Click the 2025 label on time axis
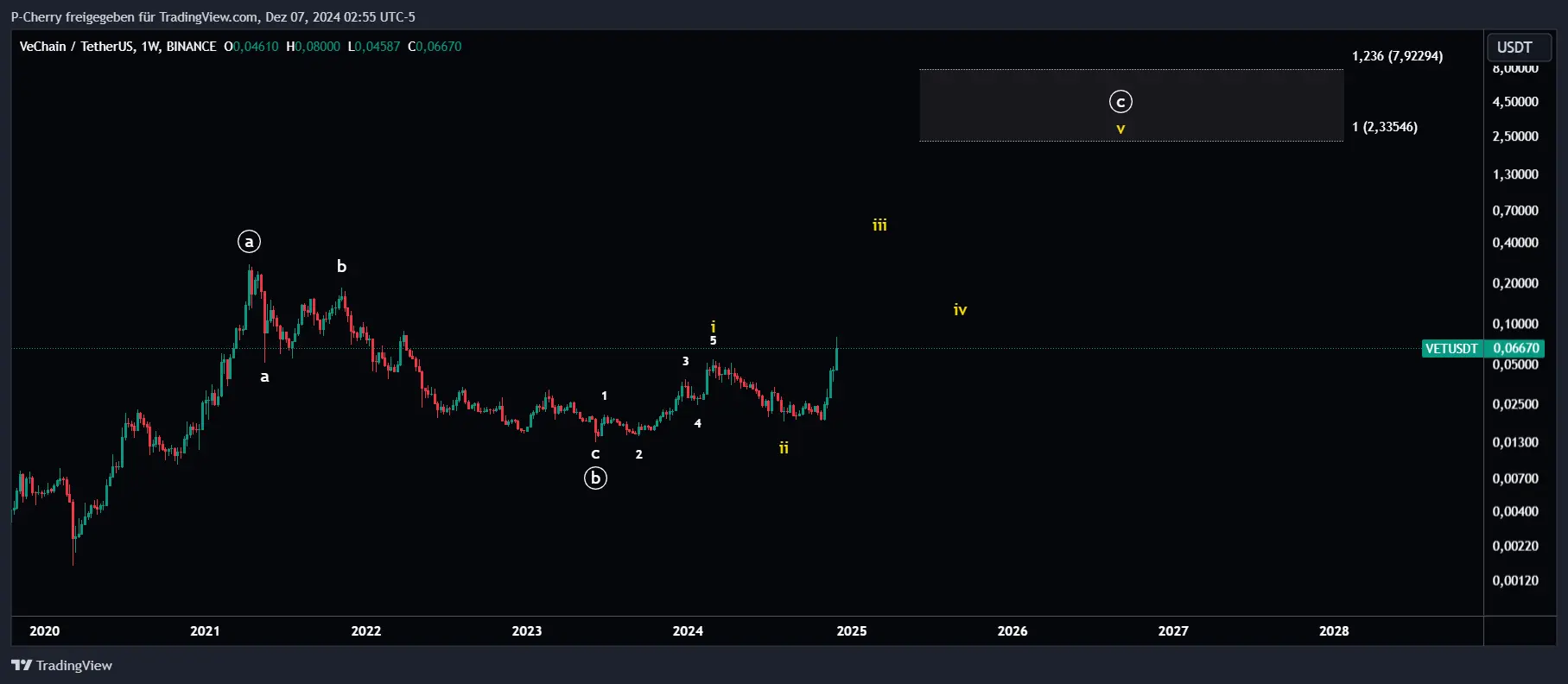The image size is (1568, 684). 852,630
